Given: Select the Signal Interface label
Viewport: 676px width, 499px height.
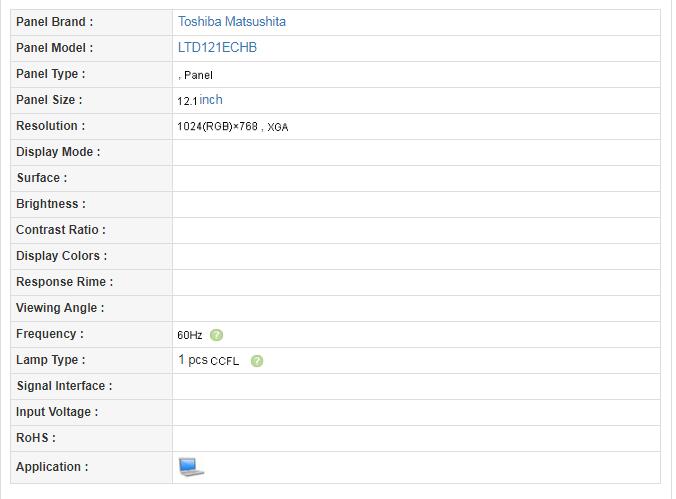Looking at the screenshot, I should pyautogui.click(x=65, y=386).
